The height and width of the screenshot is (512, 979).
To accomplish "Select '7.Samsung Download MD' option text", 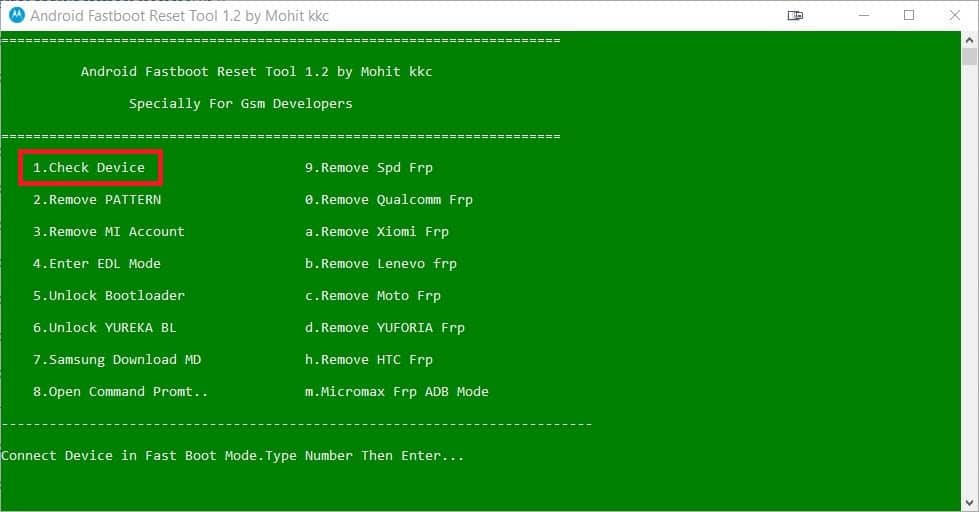I will pos(117,360).
